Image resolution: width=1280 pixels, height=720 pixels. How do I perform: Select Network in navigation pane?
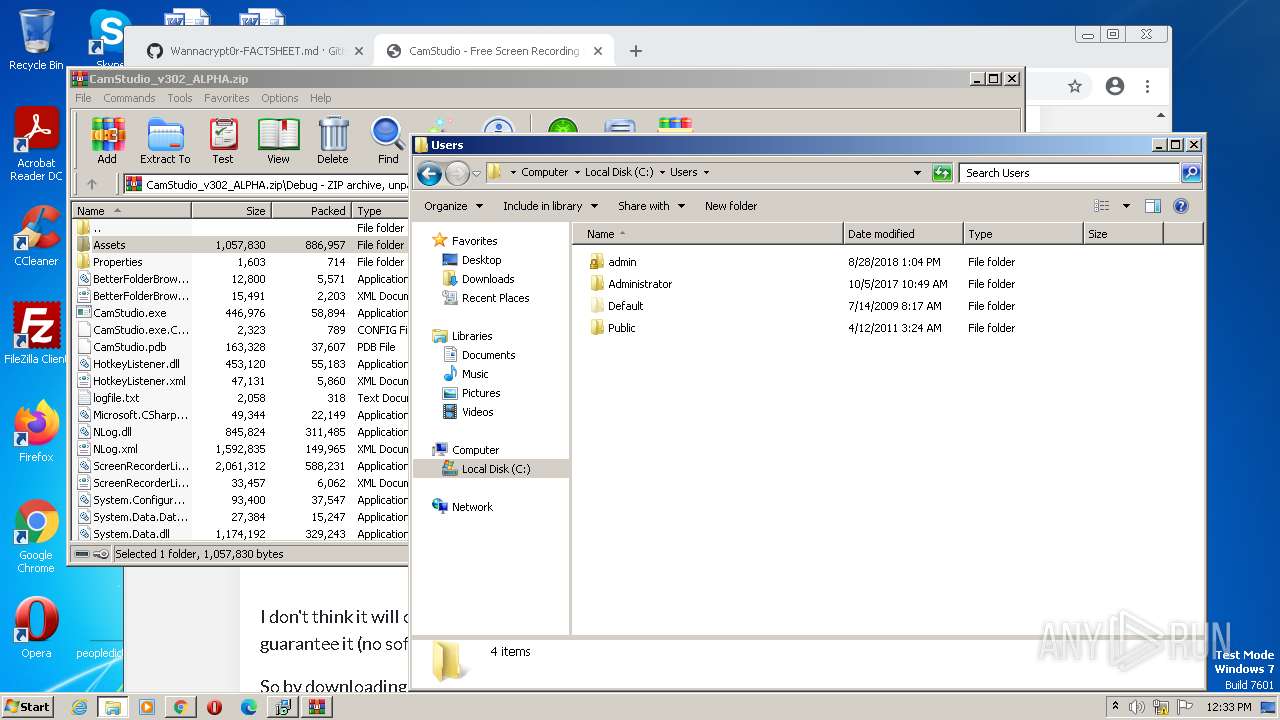tap(472, 507)
